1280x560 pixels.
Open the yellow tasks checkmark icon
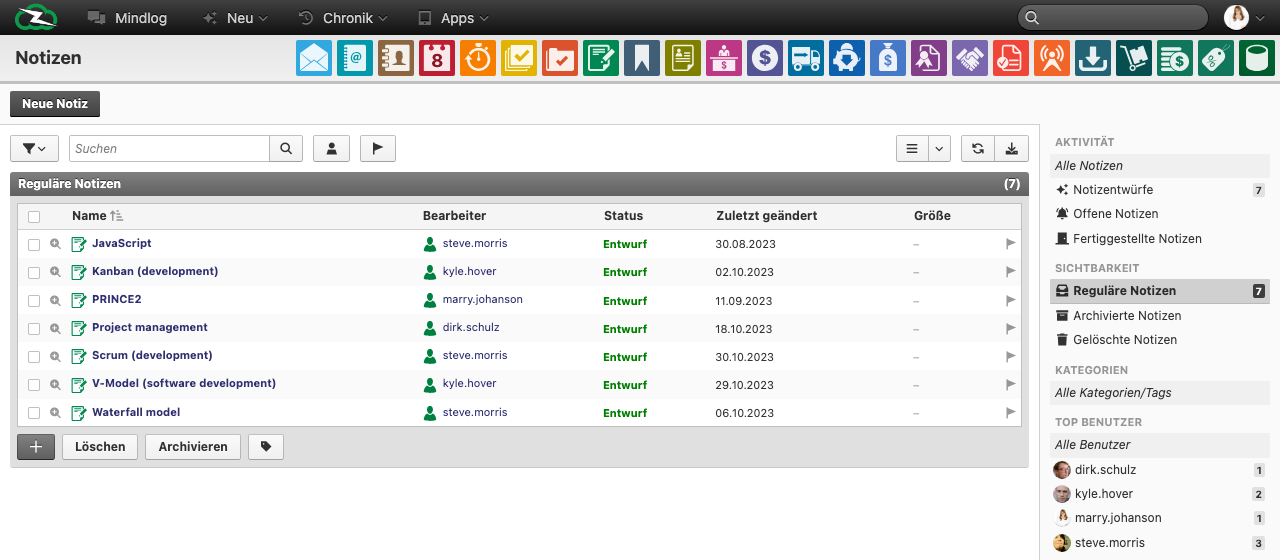(x=519, y=58)
